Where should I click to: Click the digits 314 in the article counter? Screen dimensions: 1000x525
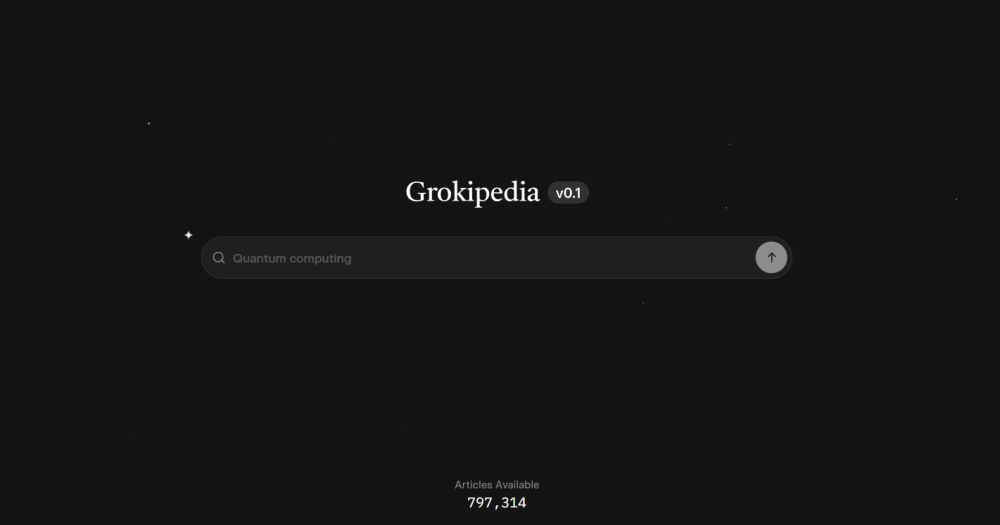click(514, 503)
